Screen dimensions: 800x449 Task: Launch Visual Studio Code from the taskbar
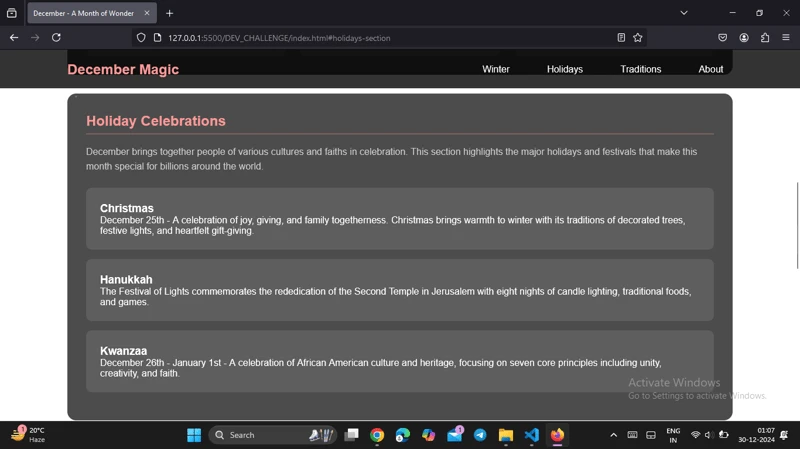point(531,435)
